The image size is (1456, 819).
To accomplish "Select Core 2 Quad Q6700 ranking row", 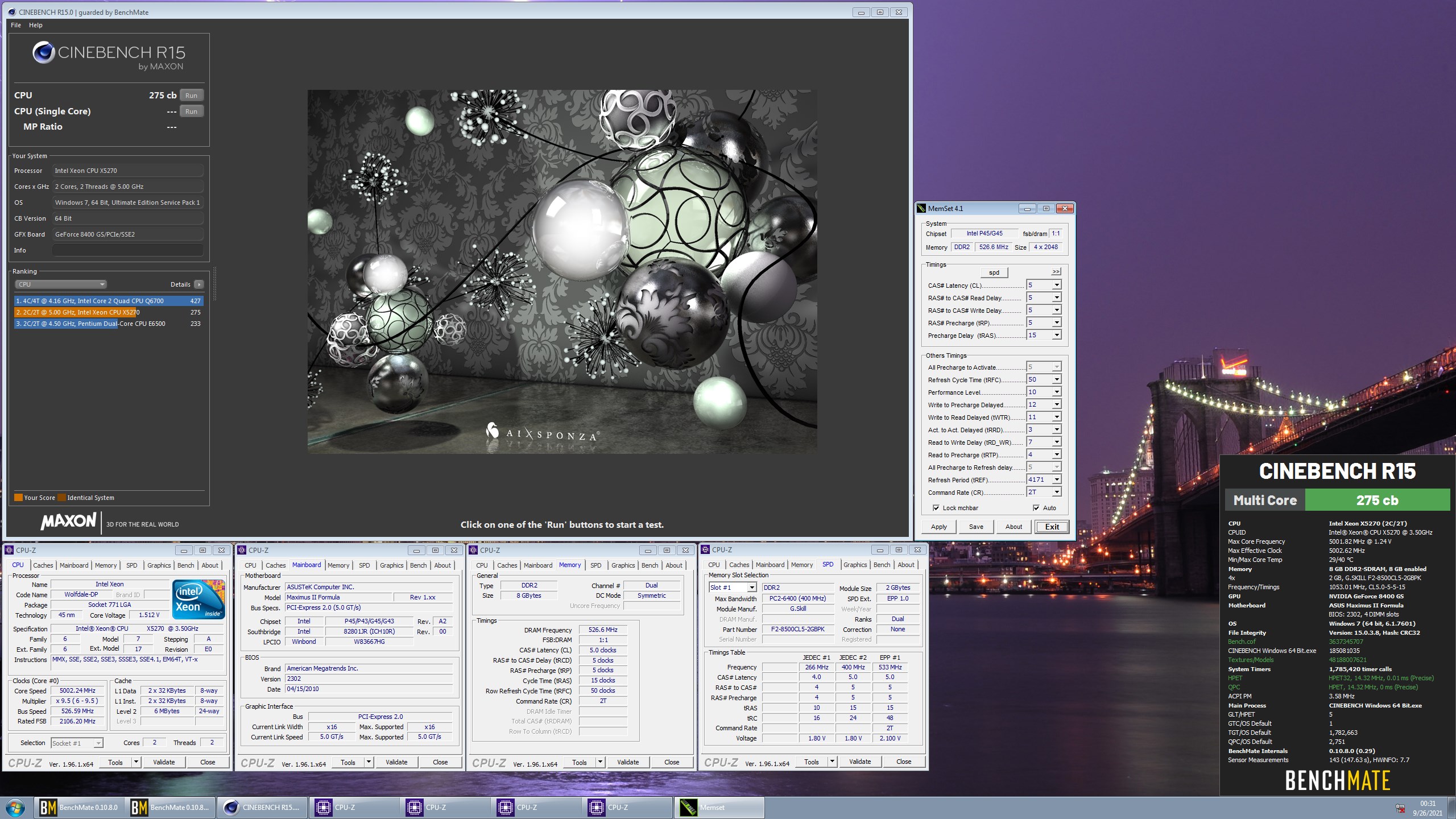I will [108, 301].
